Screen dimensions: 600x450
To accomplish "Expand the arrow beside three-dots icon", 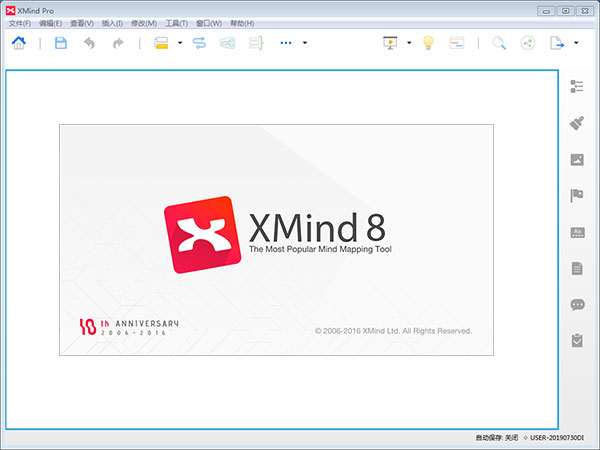I will (305, 43).
